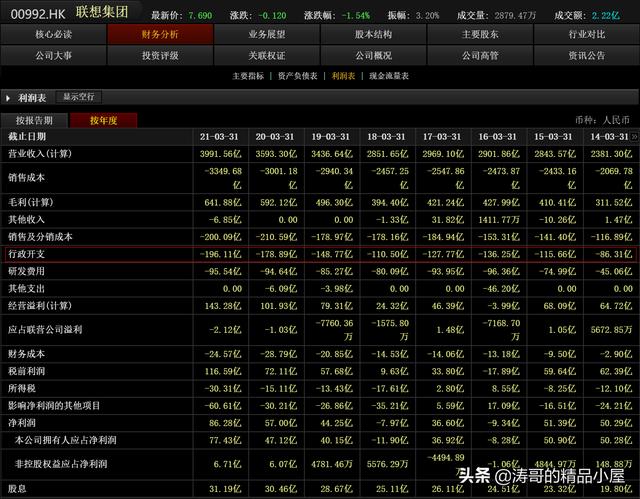Select the 财务分析 tab
This screenshot has width=640, height=499.
160,34
